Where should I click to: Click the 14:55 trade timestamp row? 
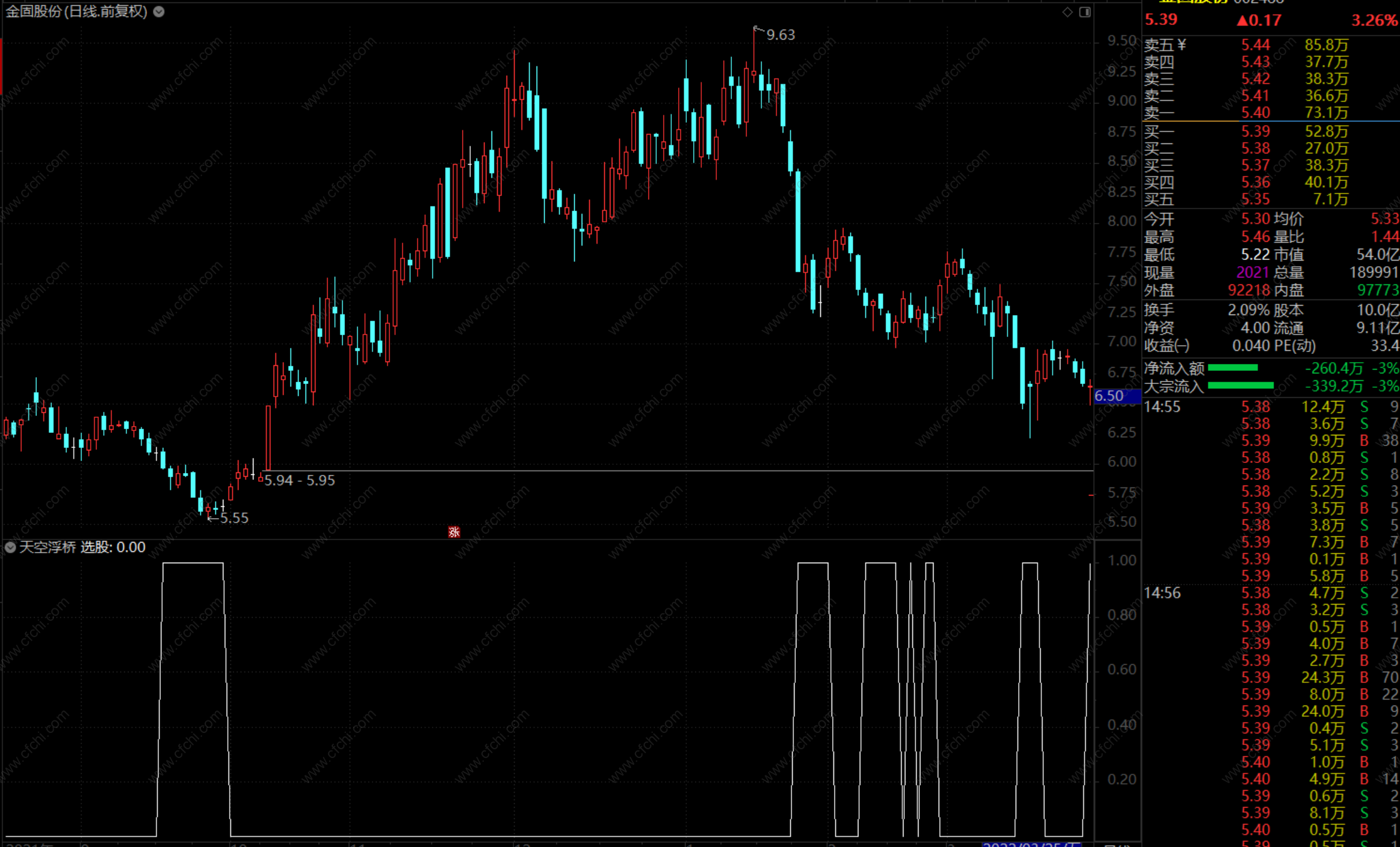pos(1162,407)
